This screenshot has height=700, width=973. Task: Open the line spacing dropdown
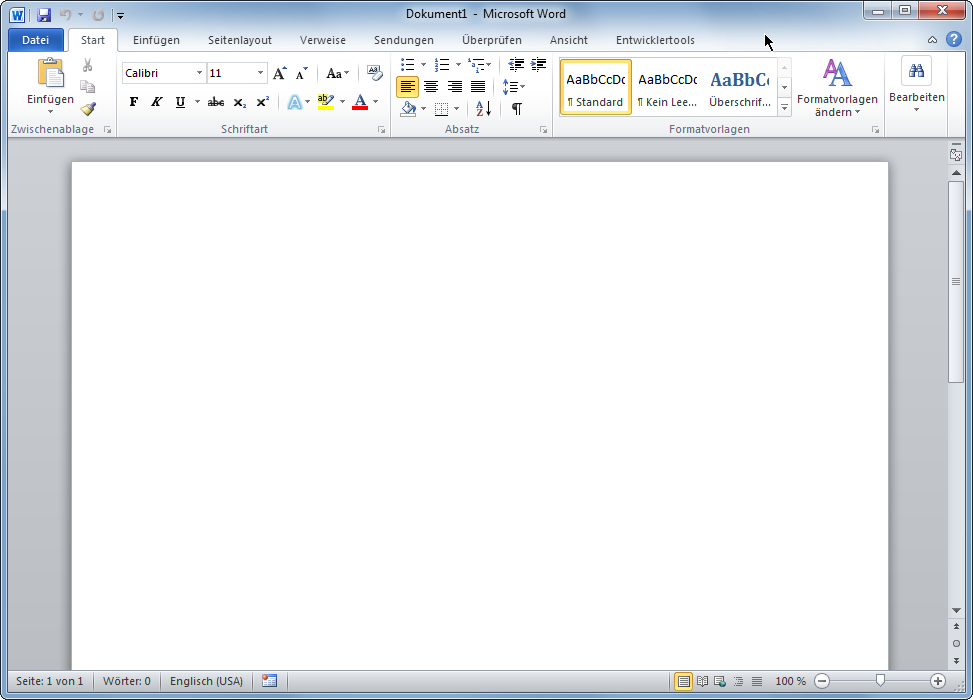(x=513, y=87)
